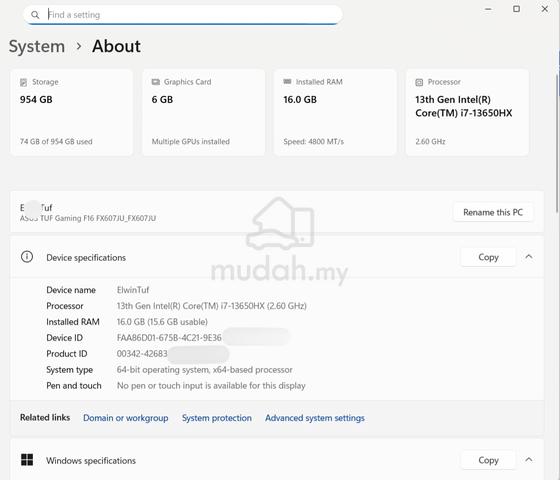Collapse the Windows specifications section
The height and width of the screenshot is (480, 560).
pos(529,460)
